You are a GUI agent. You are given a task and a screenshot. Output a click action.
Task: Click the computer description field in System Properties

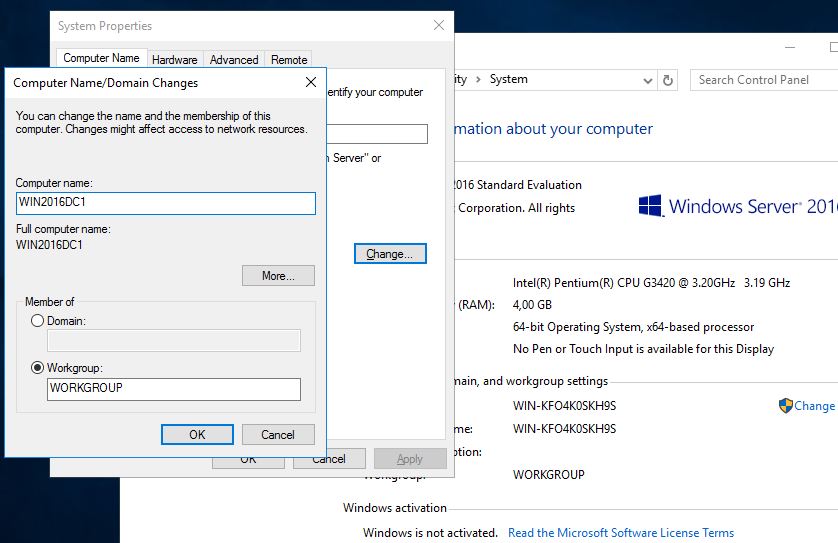tap(377, 134)
